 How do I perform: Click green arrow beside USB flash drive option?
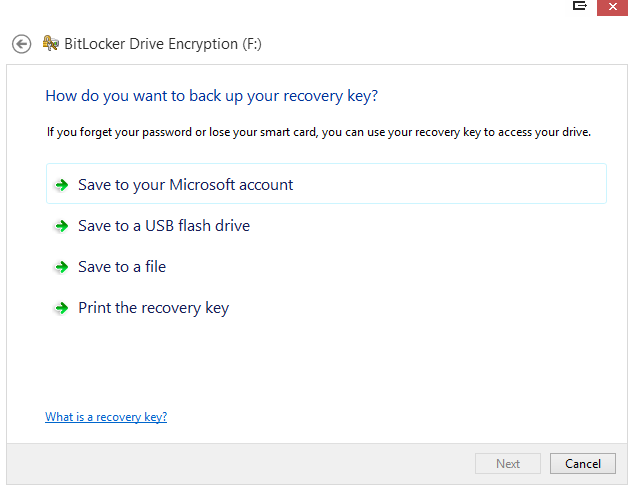point(62,226)
